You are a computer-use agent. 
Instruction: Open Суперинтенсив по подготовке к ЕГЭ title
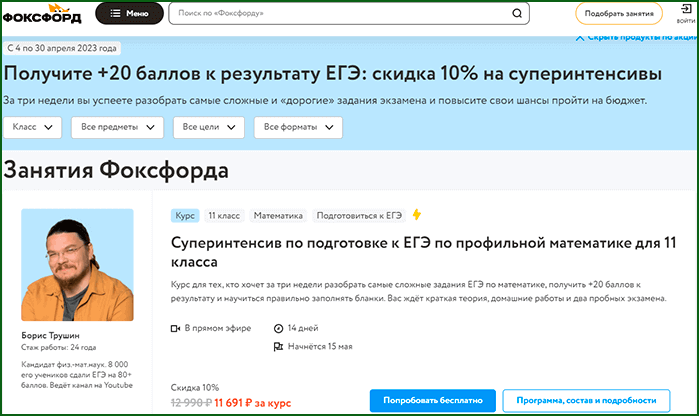coord(424,252)
